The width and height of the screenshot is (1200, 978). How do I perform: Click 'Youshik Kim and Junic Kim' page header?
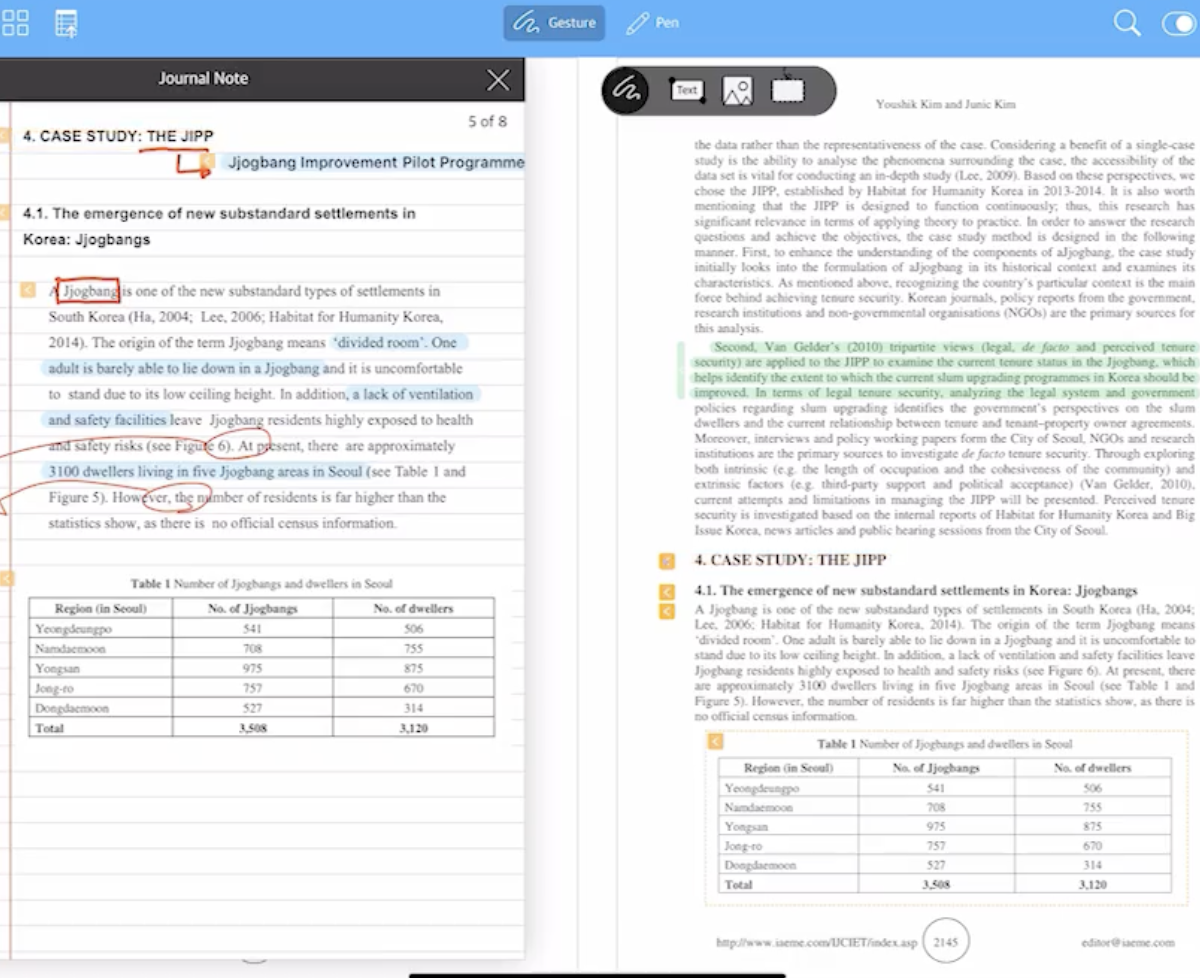(x=945, y=104)
